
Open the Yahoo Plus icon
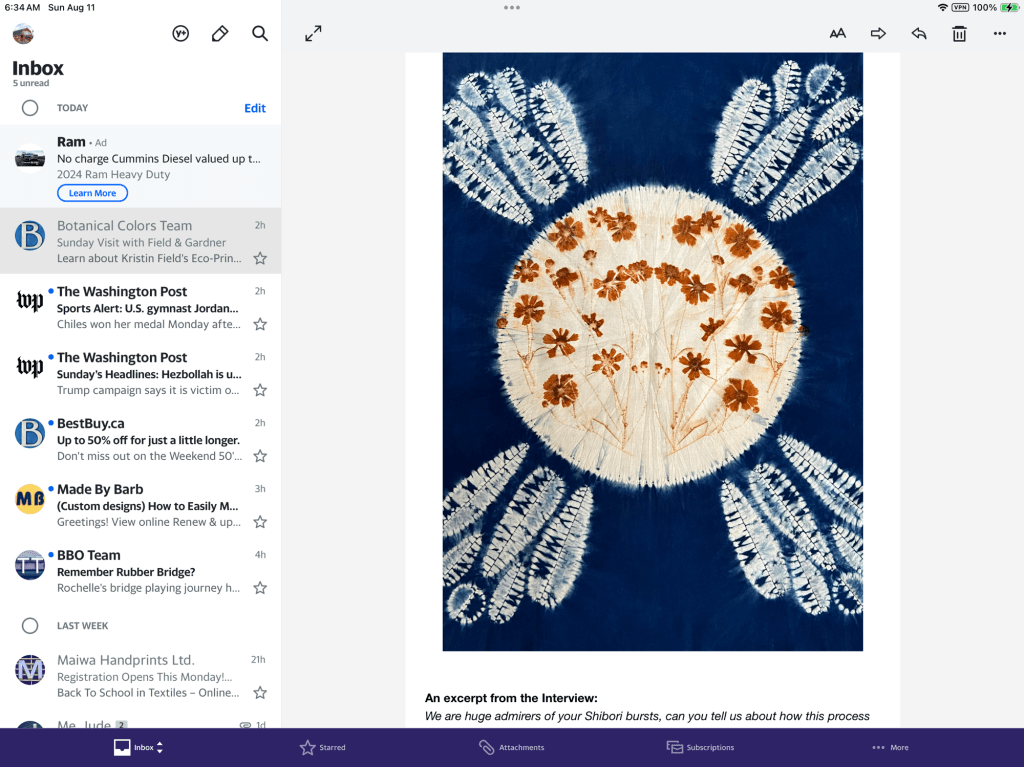tap(181, 34)
